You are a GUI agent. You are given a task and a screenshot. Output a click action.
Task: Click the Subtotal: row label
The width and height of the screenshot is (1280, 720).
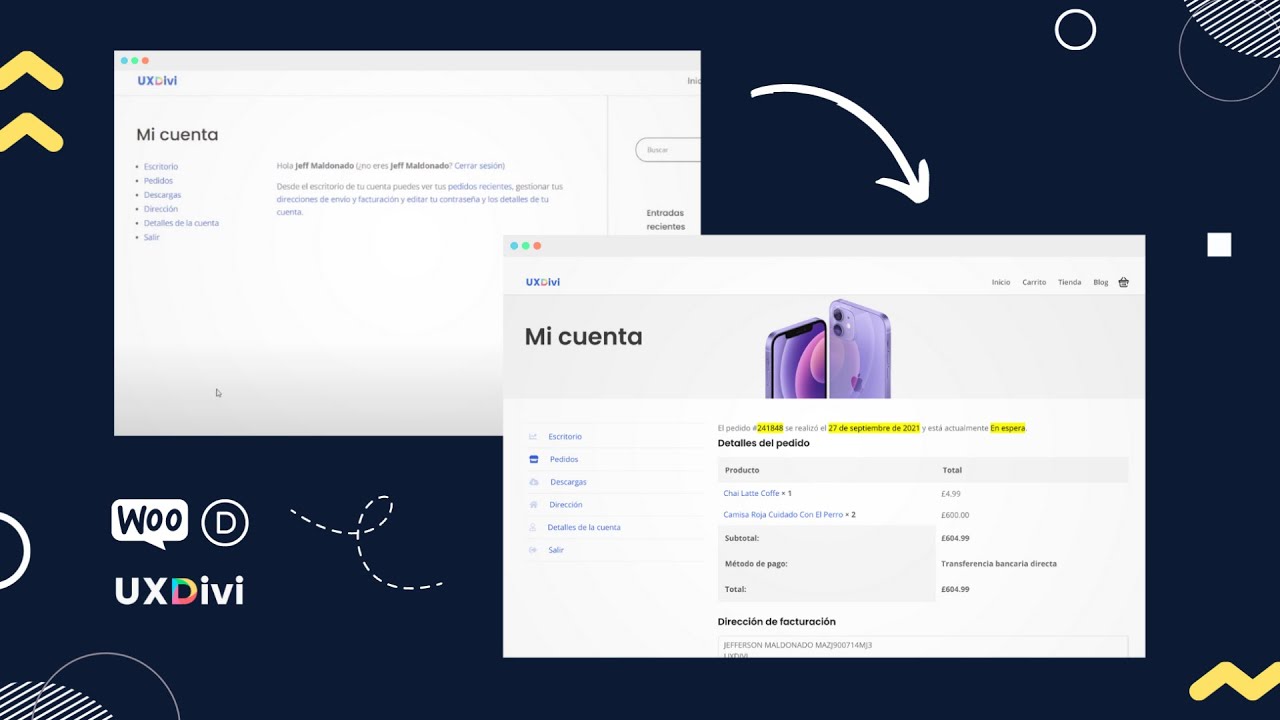(742, 538)
